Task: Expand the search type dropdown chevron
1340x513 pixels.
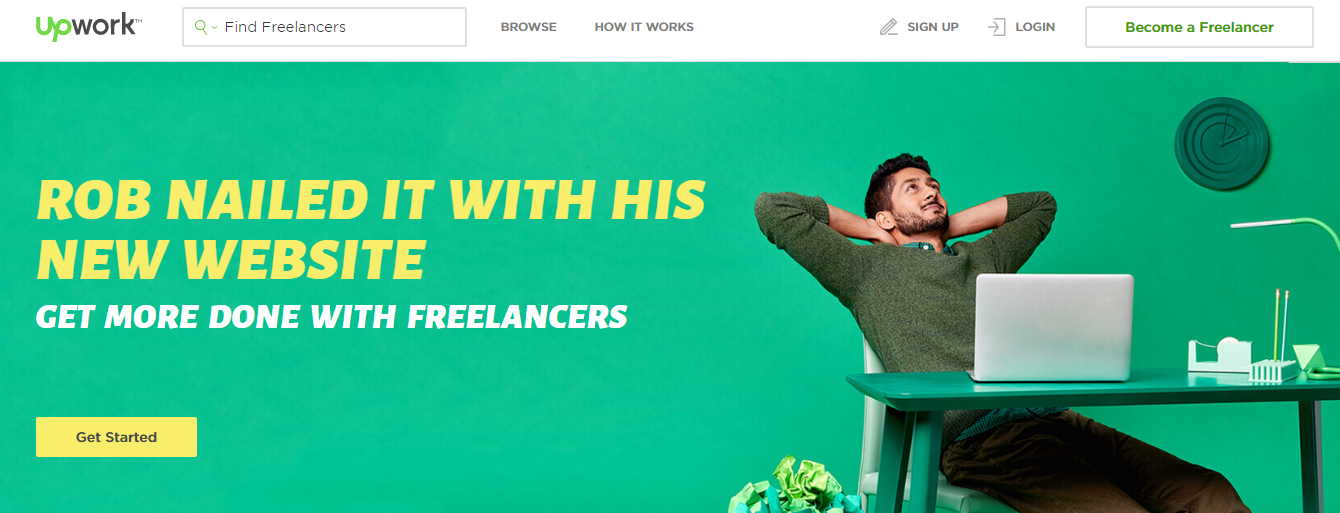Action: point(214,28)
